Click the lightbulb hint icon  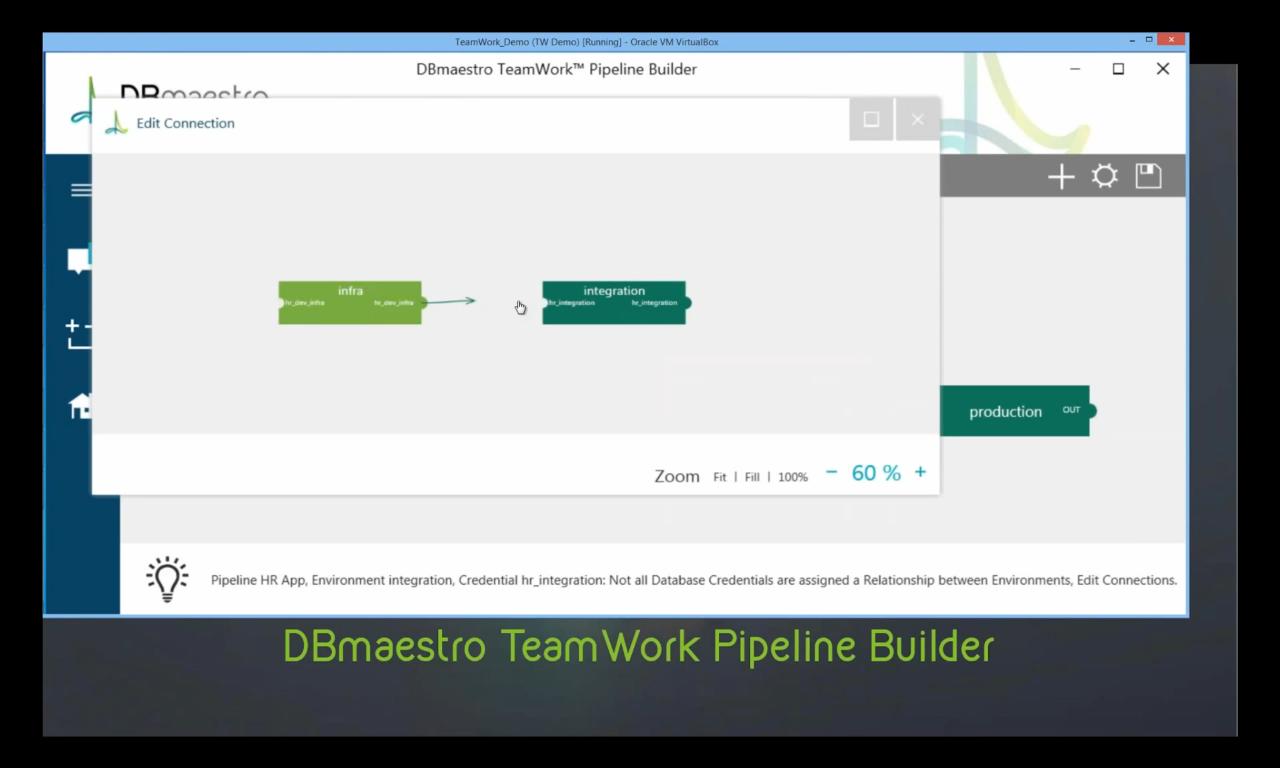(x=167, y=578)
